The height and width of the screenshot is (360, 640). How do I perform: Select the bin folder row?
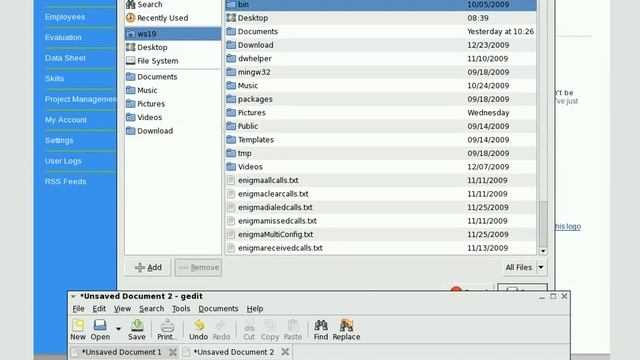pos(381,4)
